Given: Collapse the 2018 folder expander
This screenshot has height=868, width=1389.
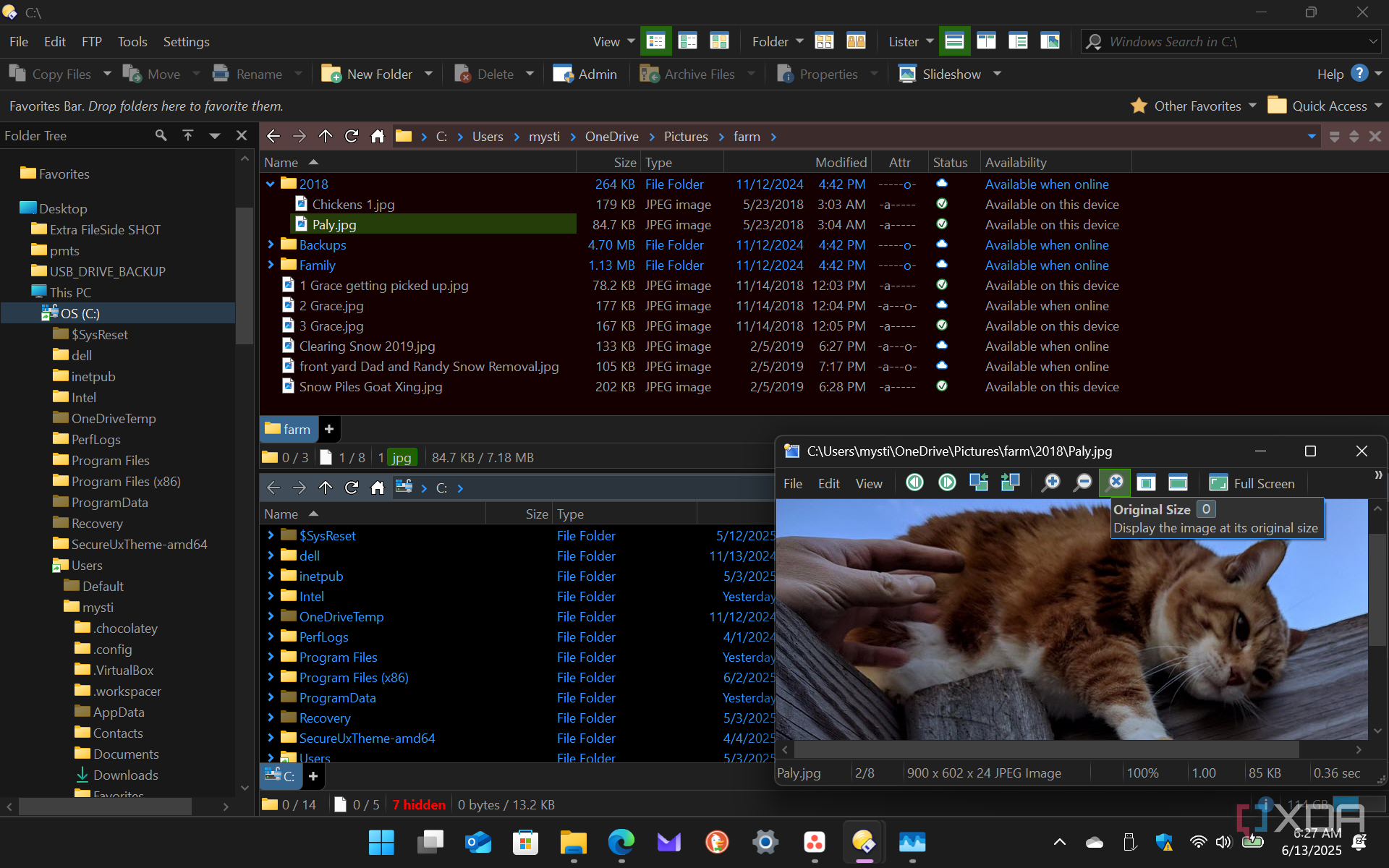Looking at the screenshot, I should [271, 184].
